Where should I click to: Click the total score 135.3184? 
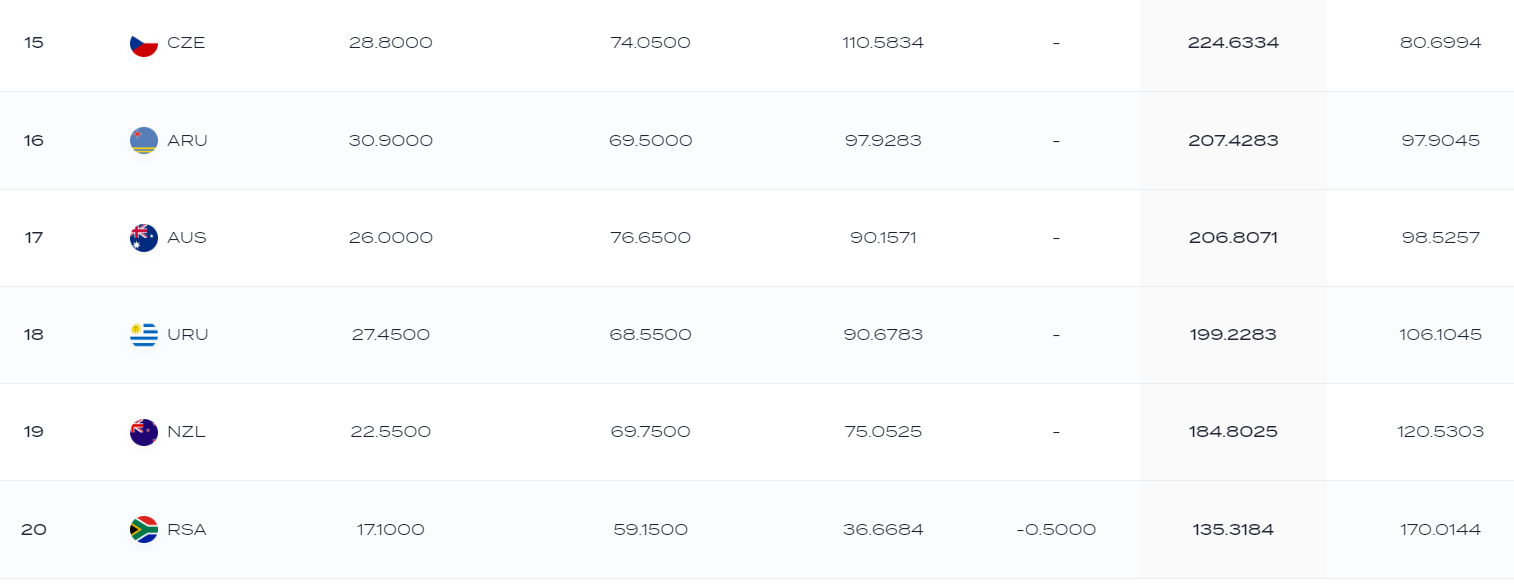click(x=1233, y=529)
